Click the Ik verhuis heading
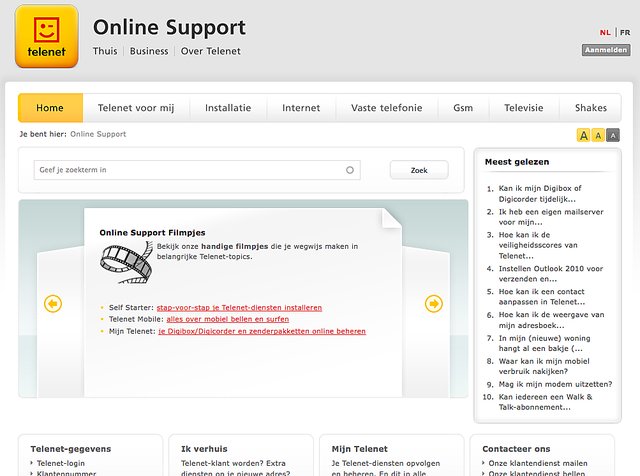This screenshot has width=640, height=476. coord(204,449)
